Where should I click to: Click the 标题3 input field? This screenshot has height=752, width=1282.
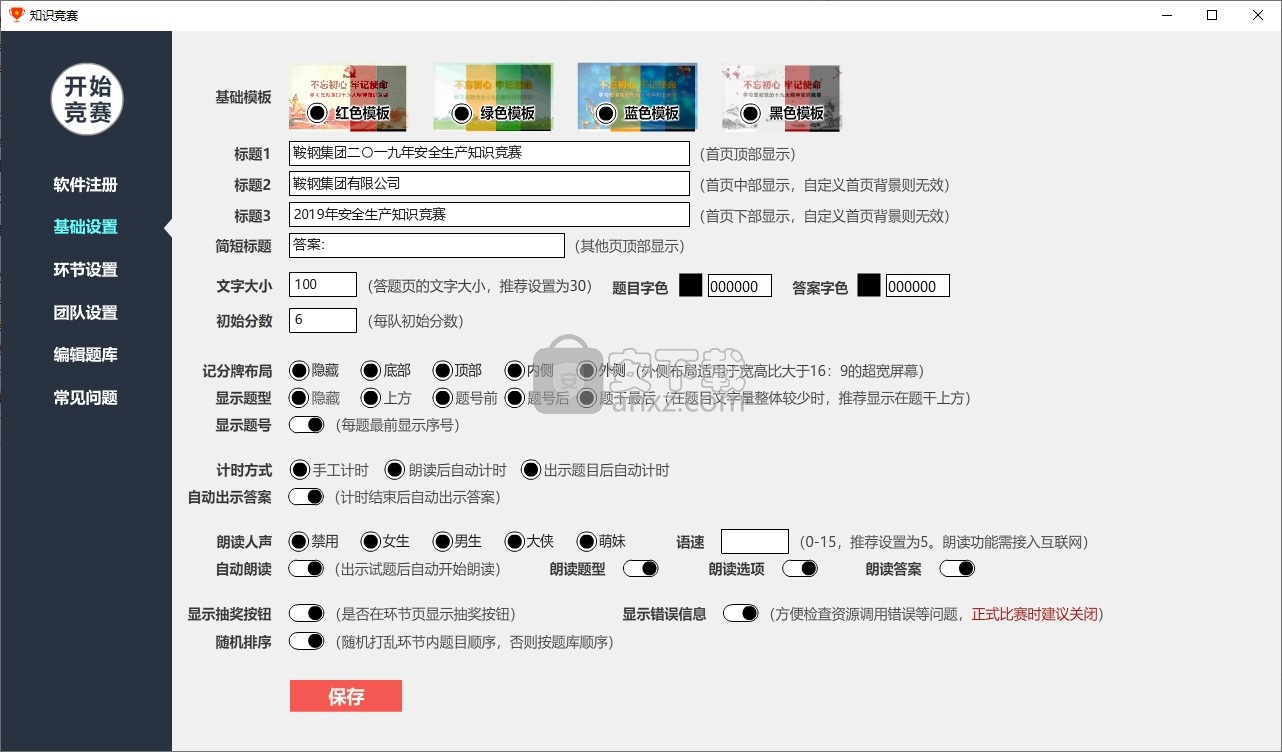(489, 215)
